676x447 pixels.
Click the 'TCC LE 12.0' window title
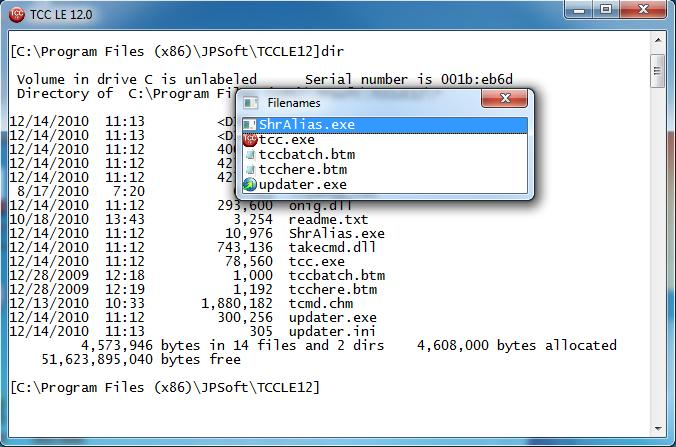click(61, 15)
